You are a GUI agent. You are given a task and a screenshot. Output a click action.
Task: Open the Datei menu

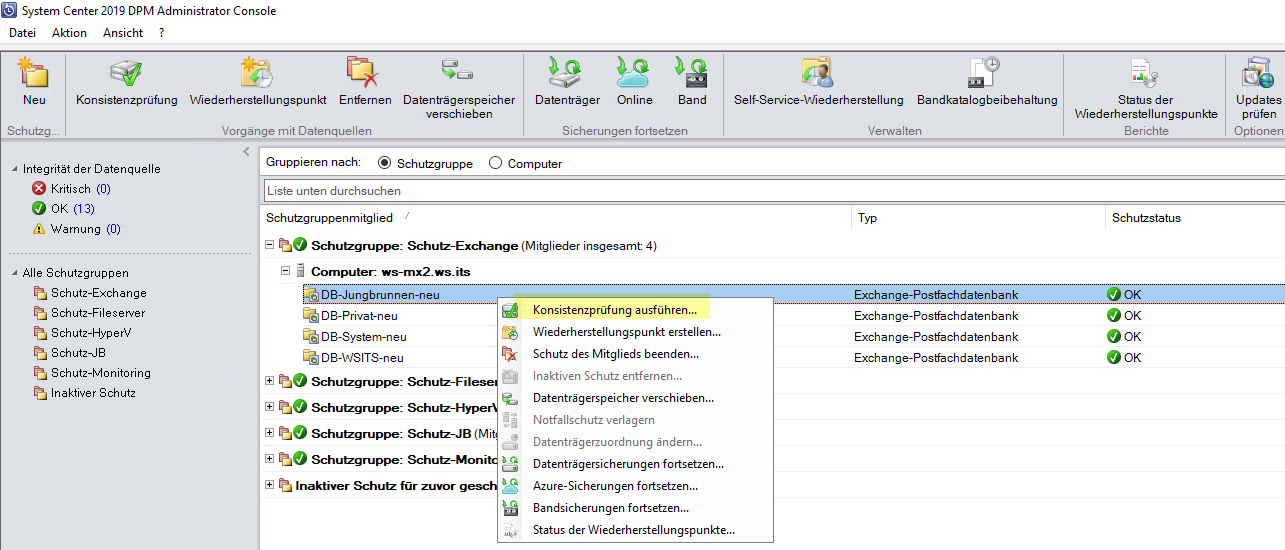(22, 33)
